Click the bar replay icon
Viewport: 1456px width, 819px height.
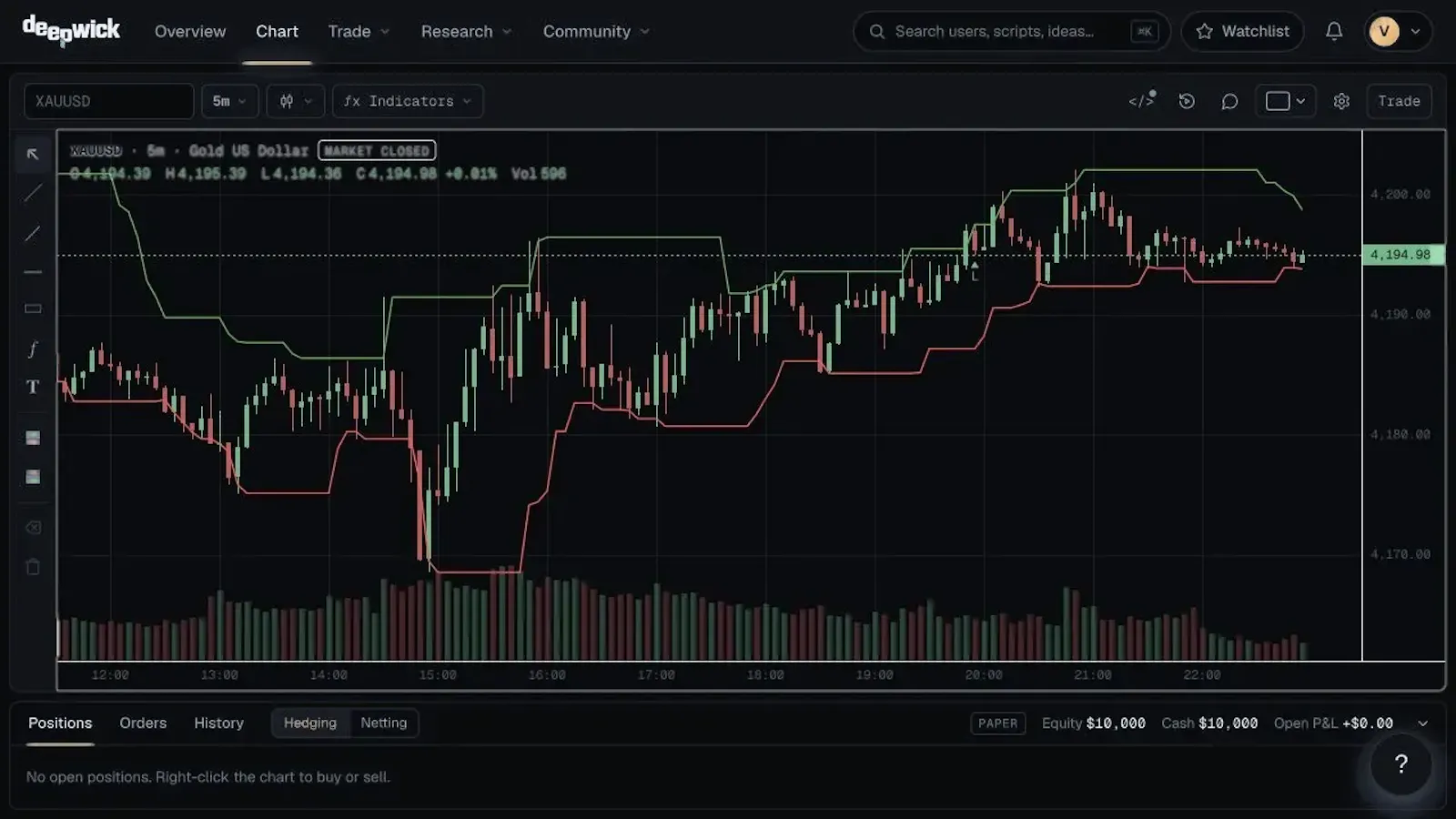tap(1187, 101)
